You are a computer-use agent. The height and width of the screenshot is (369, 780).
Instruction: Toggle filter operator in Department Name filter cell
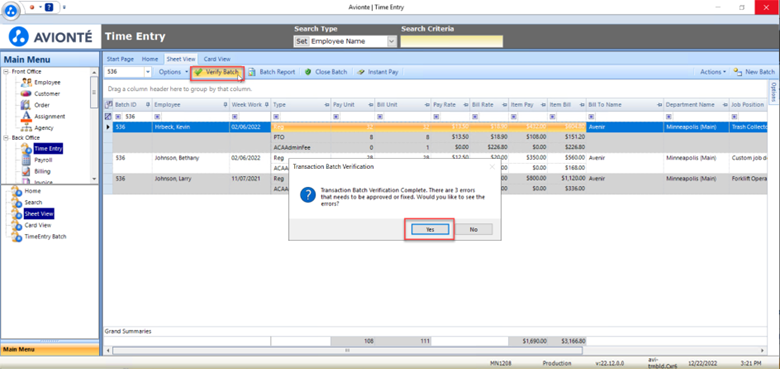point(669,116)
